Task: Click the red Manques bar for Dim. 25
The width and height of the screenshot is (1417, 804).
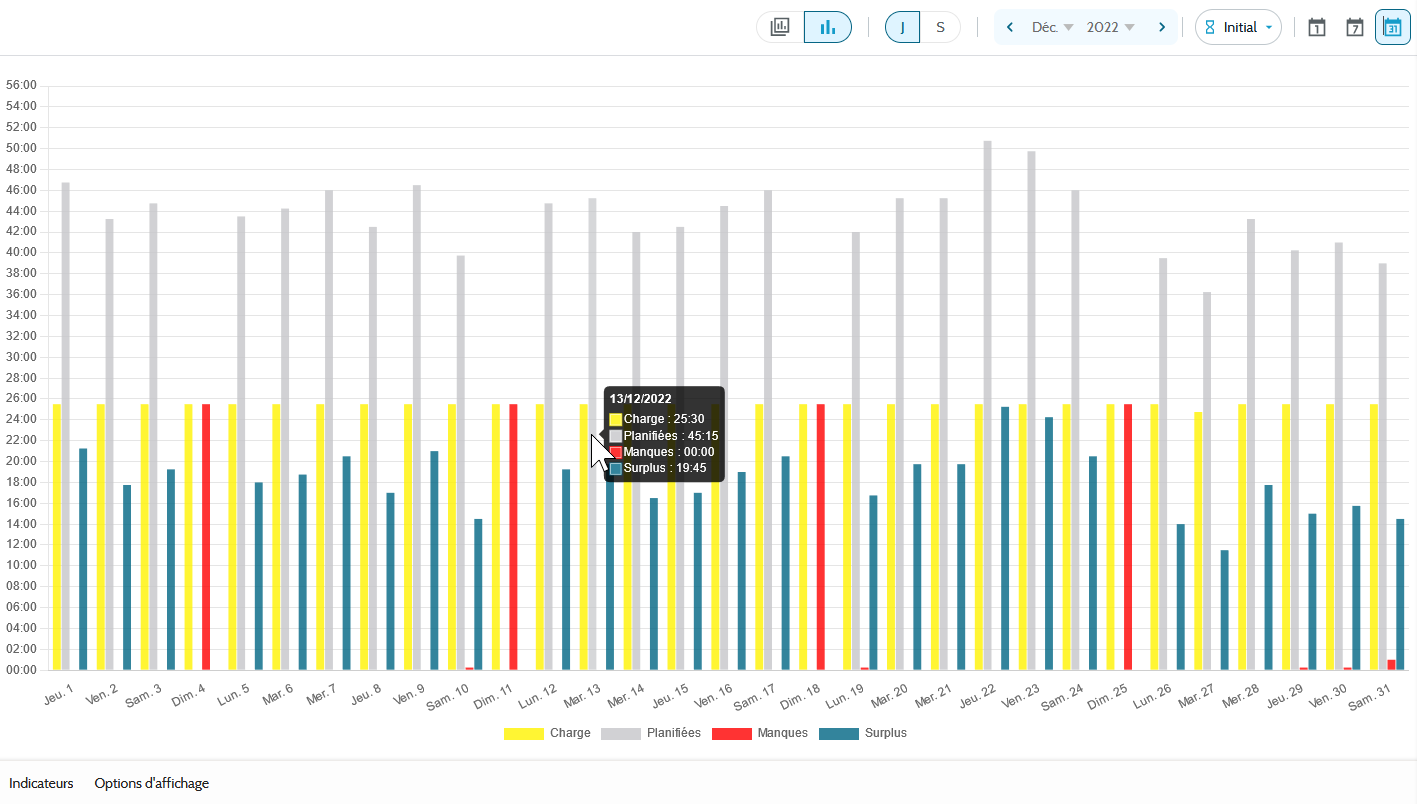Action: pos(1128,537)
